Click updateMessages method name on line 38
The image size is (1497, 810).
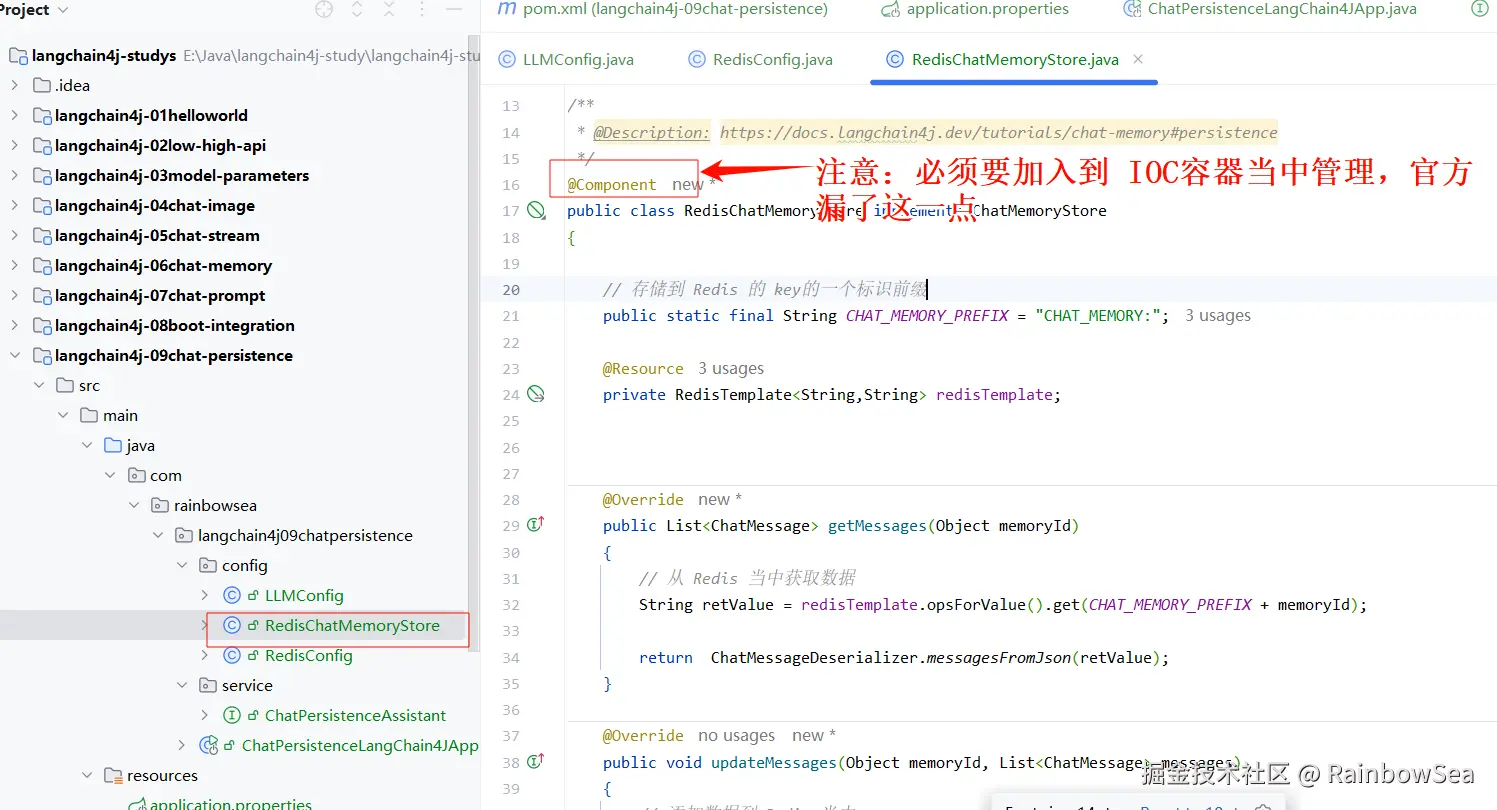pos(773,762)
